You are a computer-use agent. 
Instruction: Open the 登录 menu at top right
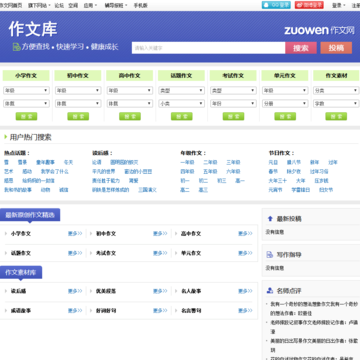[338, 5]
